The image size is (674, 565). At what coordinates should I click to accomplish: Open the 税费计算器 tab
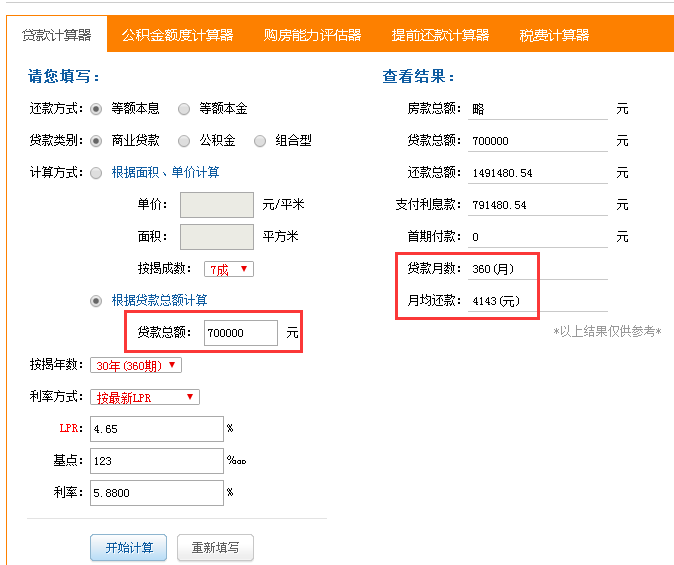tap(554, 35)
